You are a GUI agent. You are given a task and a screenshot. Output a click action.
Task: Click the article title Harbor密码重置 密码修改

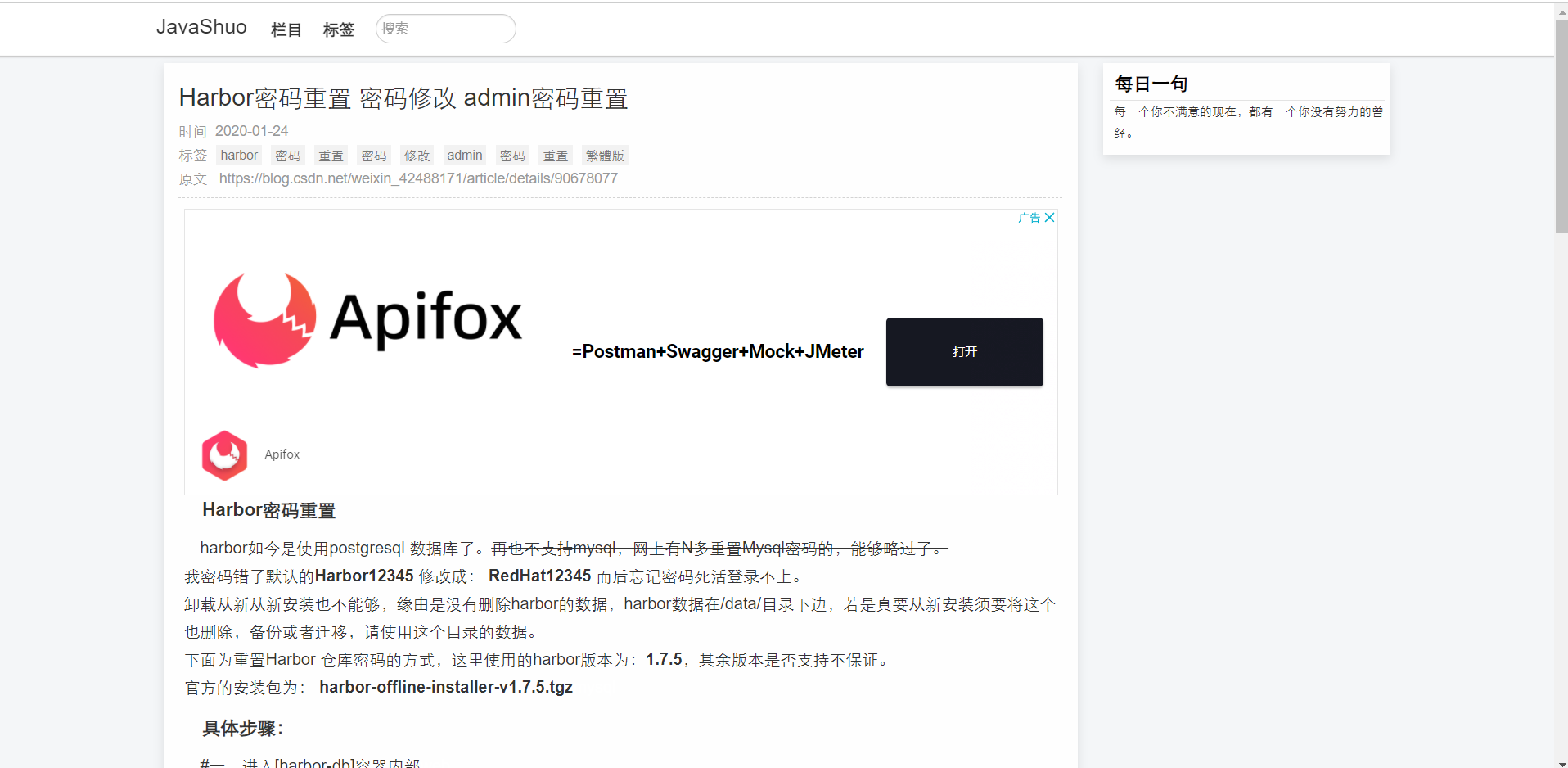(x=403, y=98)
